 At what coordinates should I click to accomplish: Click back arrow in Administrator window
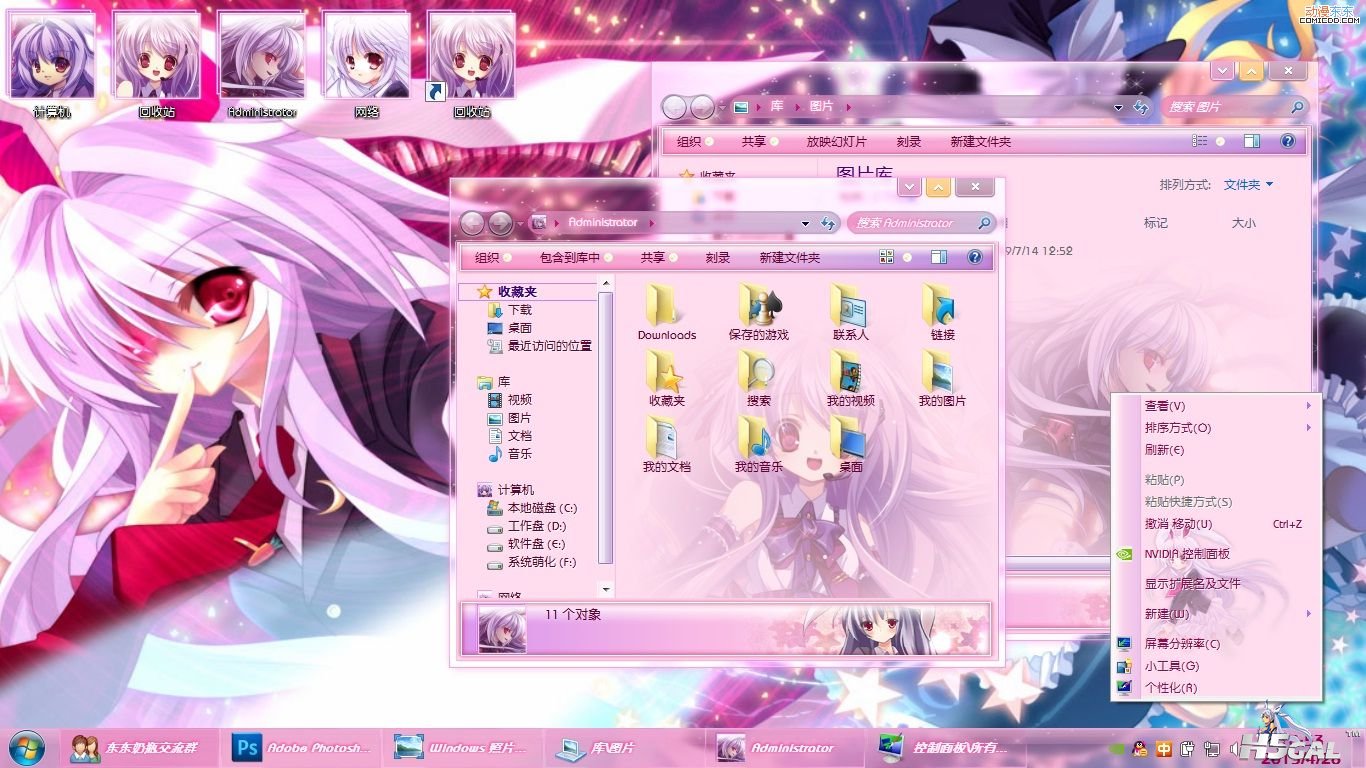(473, 223)
